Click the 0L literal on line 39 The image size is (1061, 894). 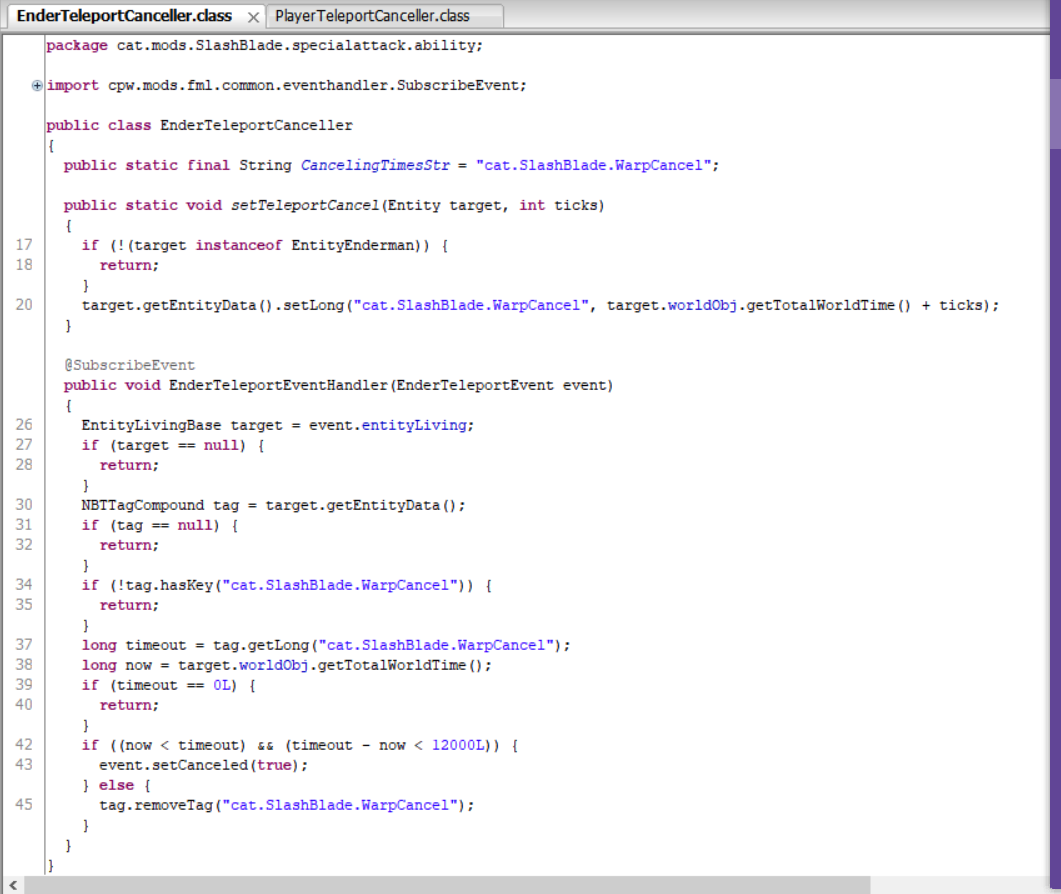pyautogui.click(x=221, y=685)
